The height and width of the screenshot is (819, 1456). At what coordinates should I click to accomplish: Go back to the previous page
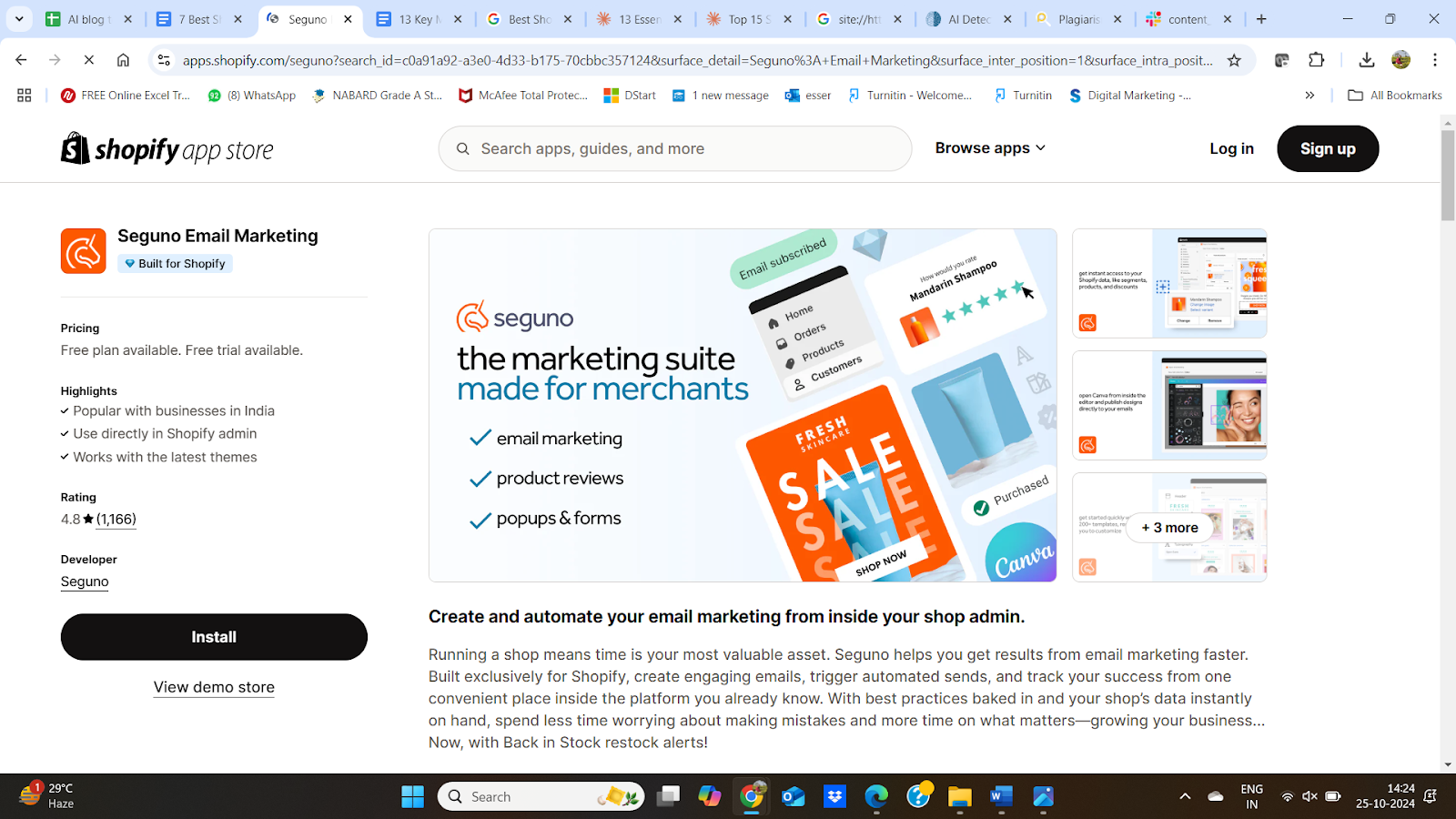21,60
